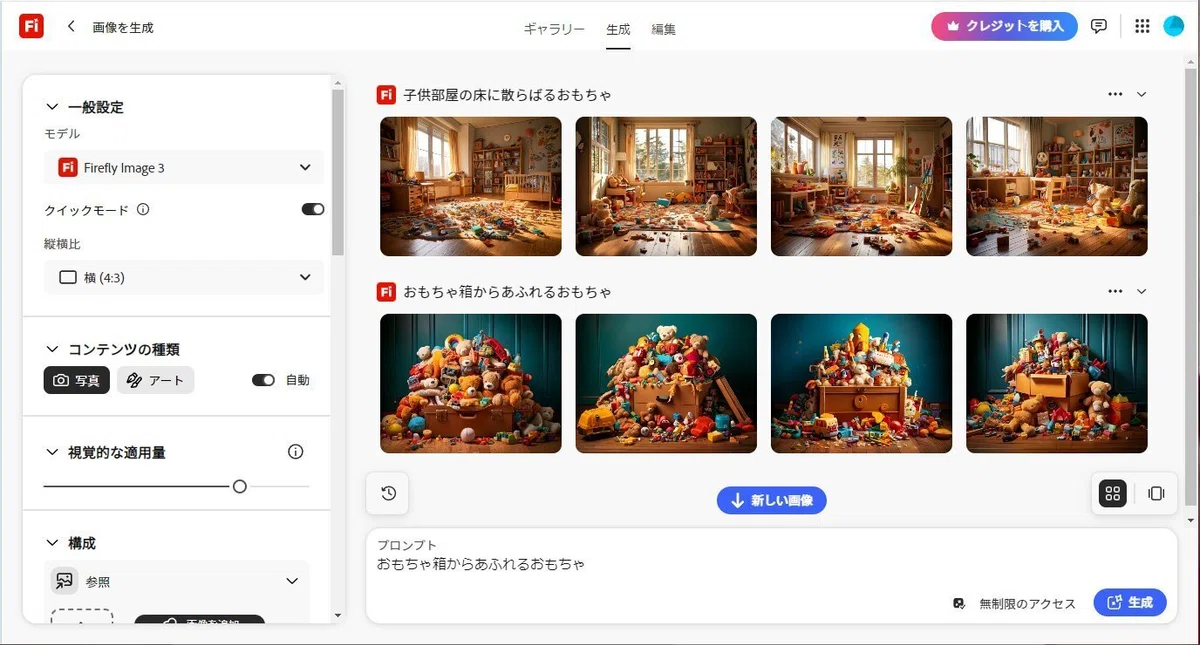Click the Fi icon beside 子供部屋の床に散らばるおもちゃ
Screen dimensions: 1200x645
click(386, 95)
